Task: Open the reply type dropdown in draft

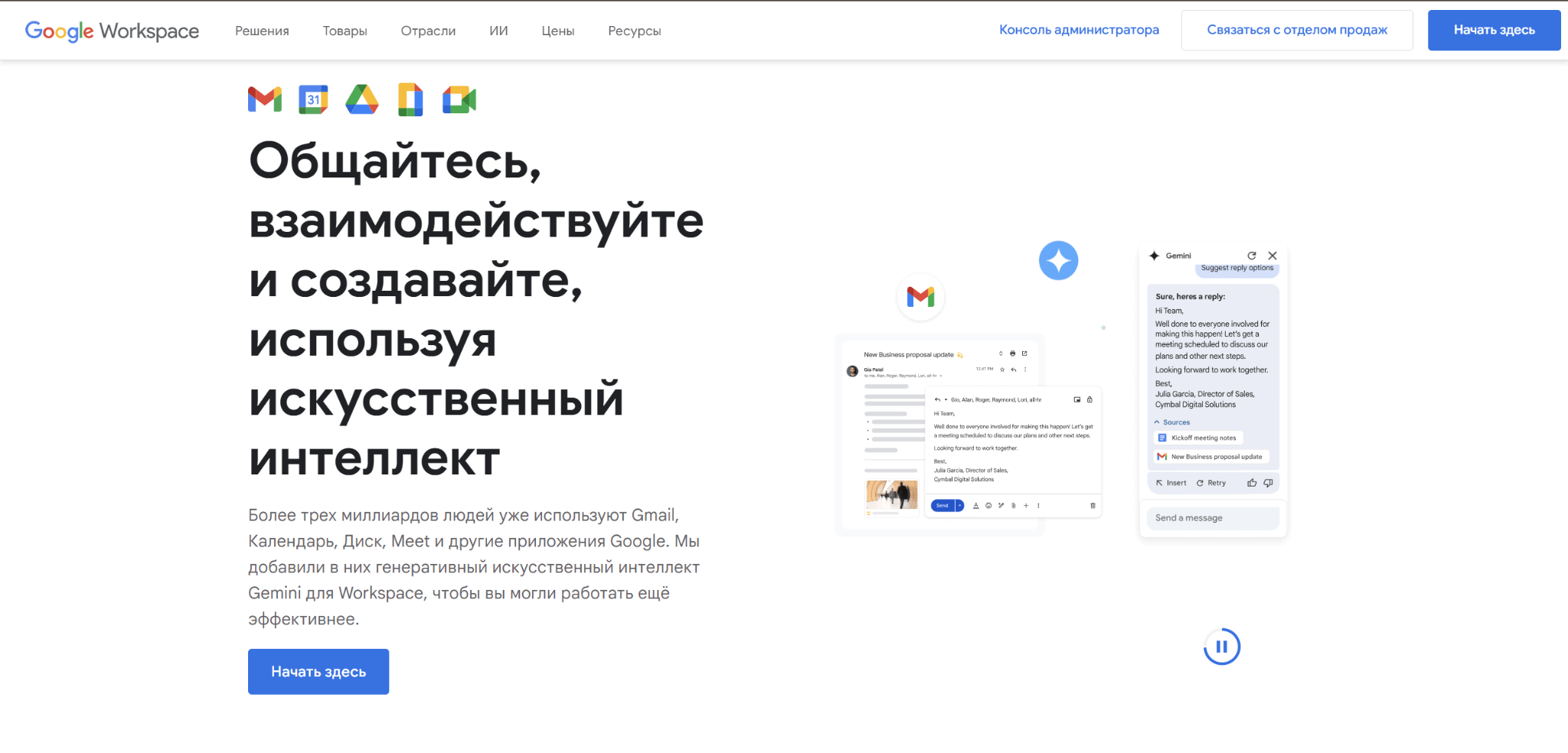Action: tap(946, 399)
